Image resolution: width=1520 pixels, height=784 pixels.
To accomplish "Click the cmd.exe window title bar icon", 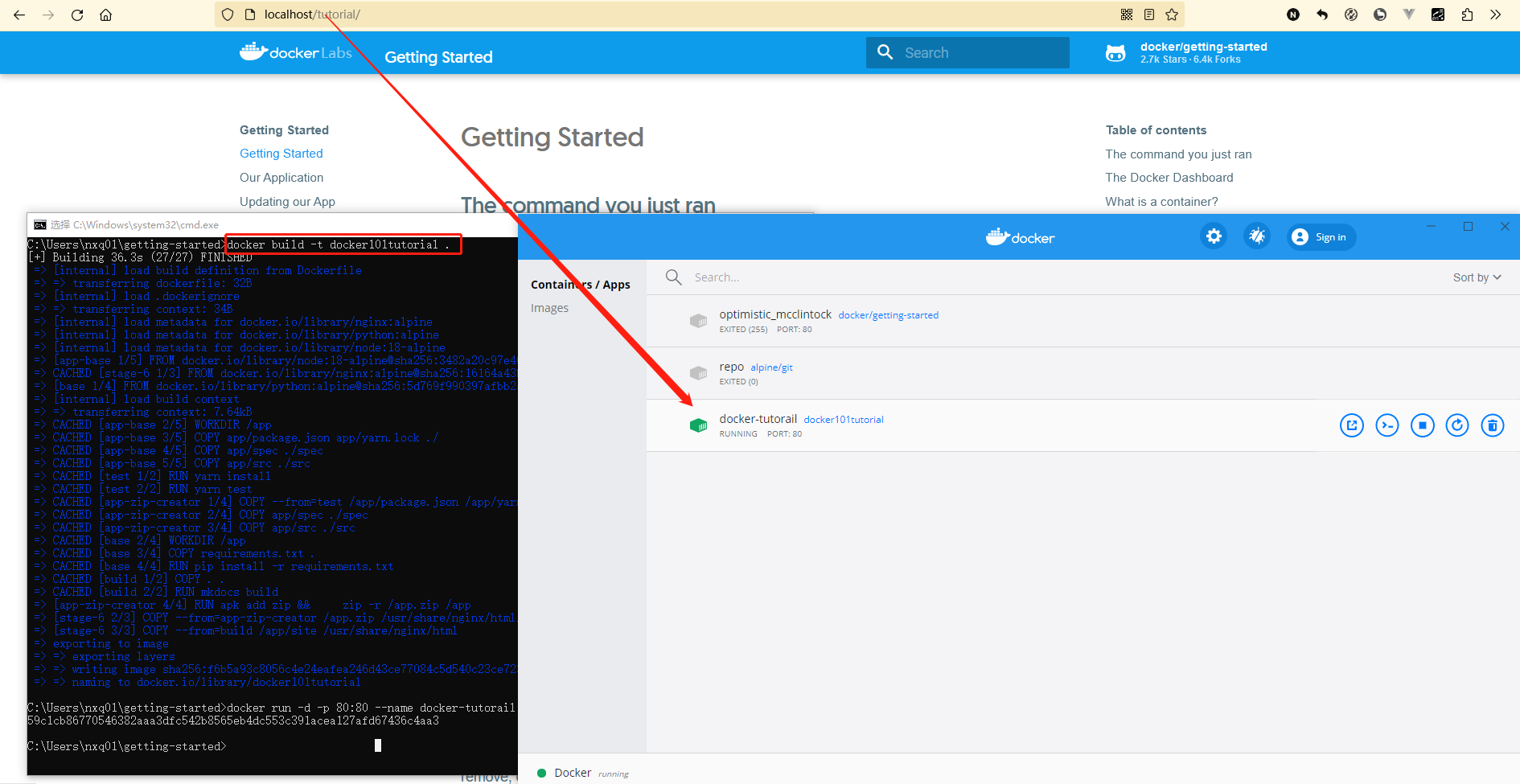I will pyautogui.click(x=40, y=225).
